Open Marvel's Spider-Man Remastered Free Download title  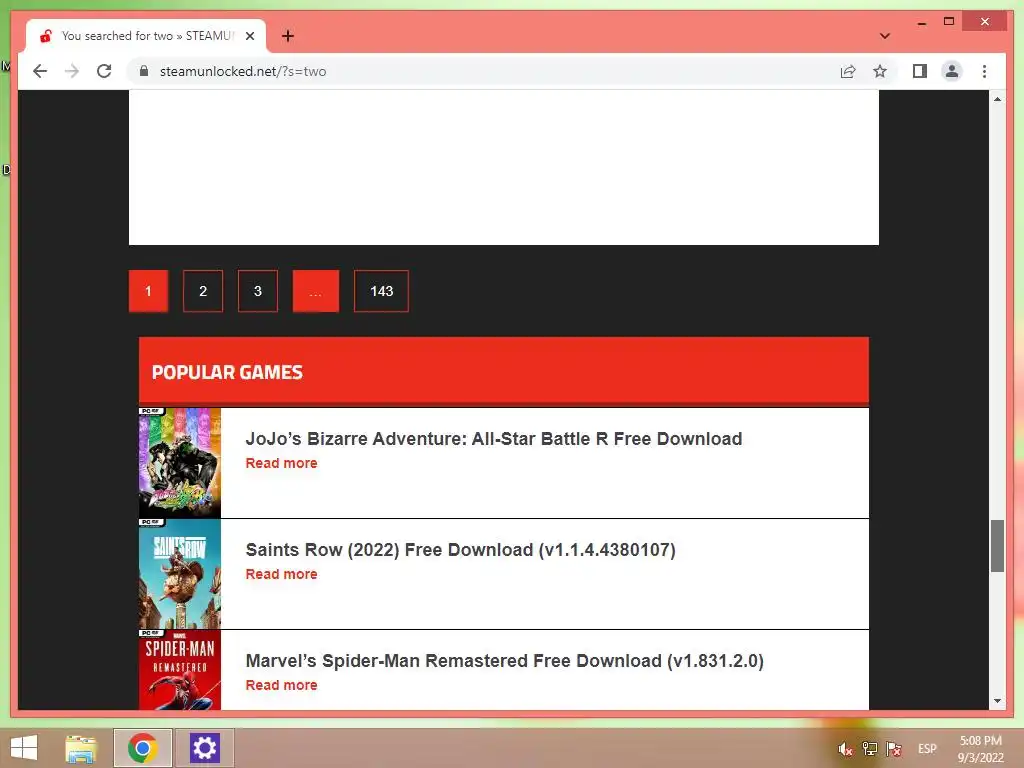504,661
